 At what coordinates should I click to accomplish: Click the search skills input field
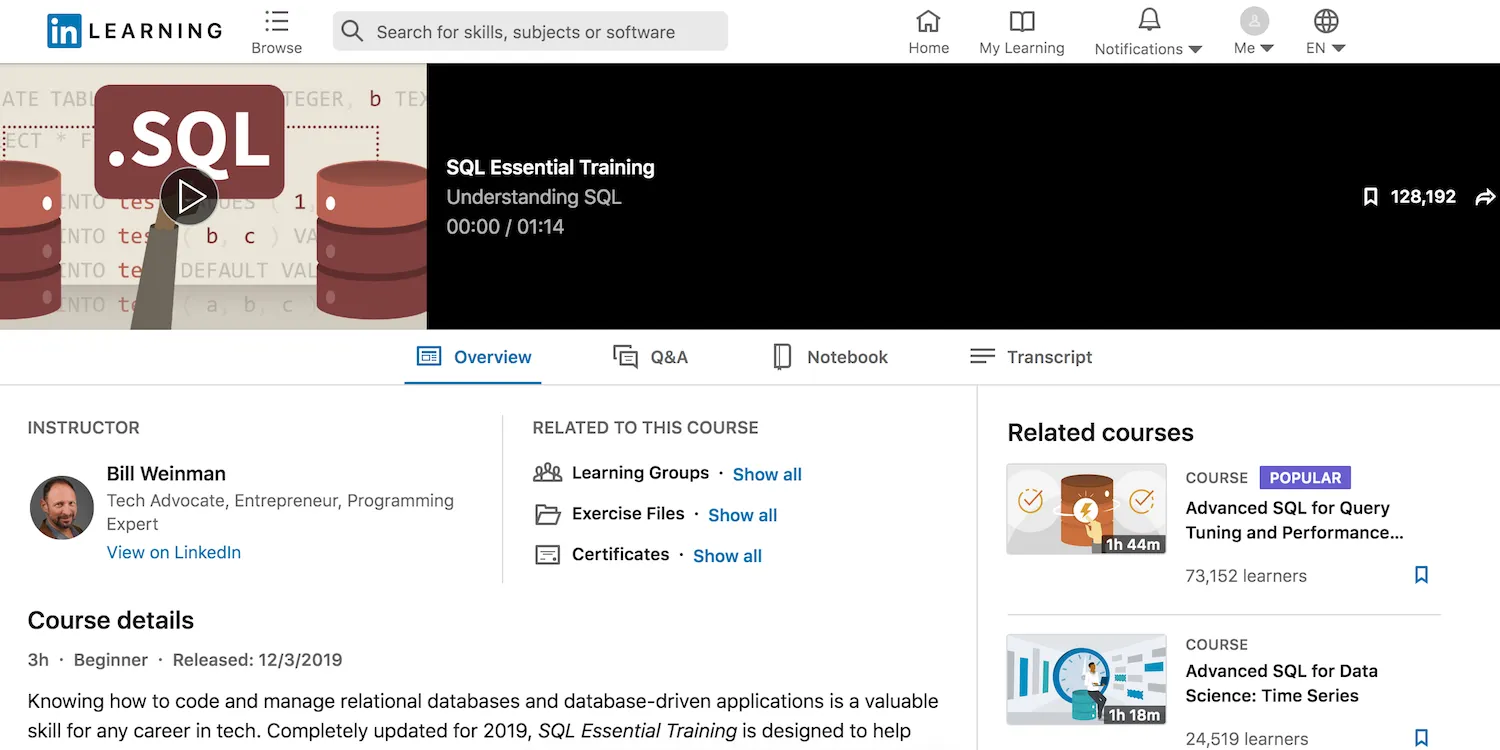click(x=545, y=32)
